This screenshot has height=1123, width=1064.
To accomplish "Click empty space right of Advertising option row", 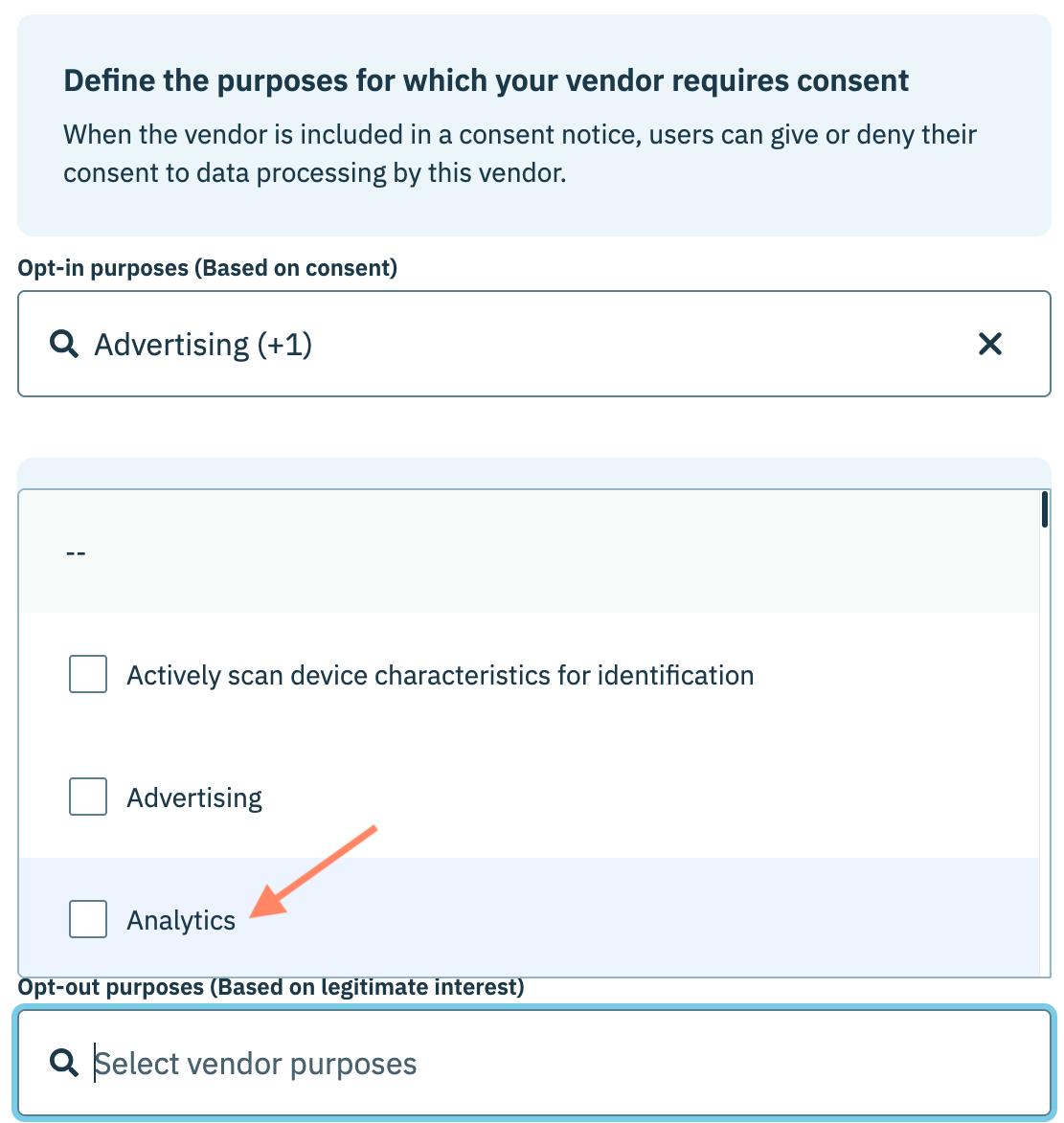I will (670, 797).
